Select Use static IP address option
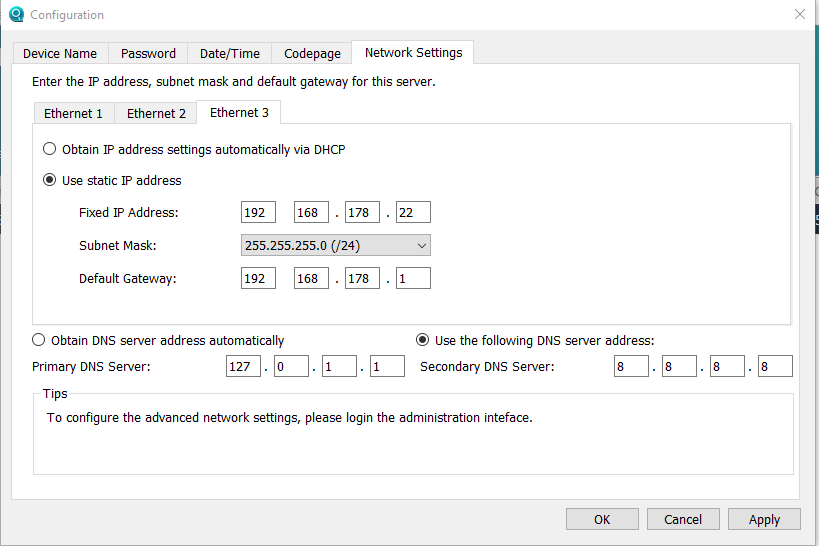The height and width of the screenshot is (546, 819). point(50,181)
